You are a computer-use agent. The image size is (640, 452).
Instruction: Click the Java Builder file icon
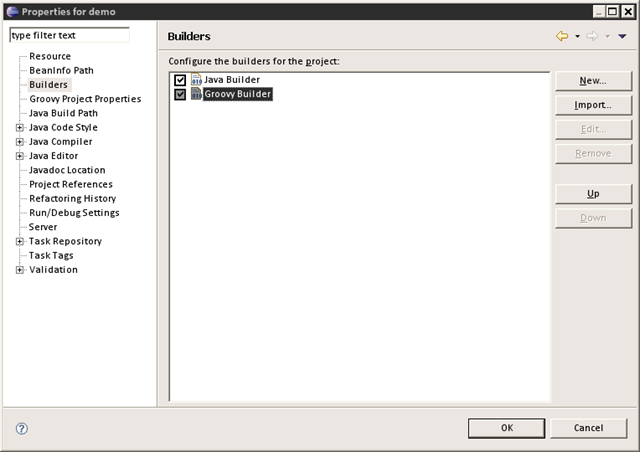coord(196,79)
